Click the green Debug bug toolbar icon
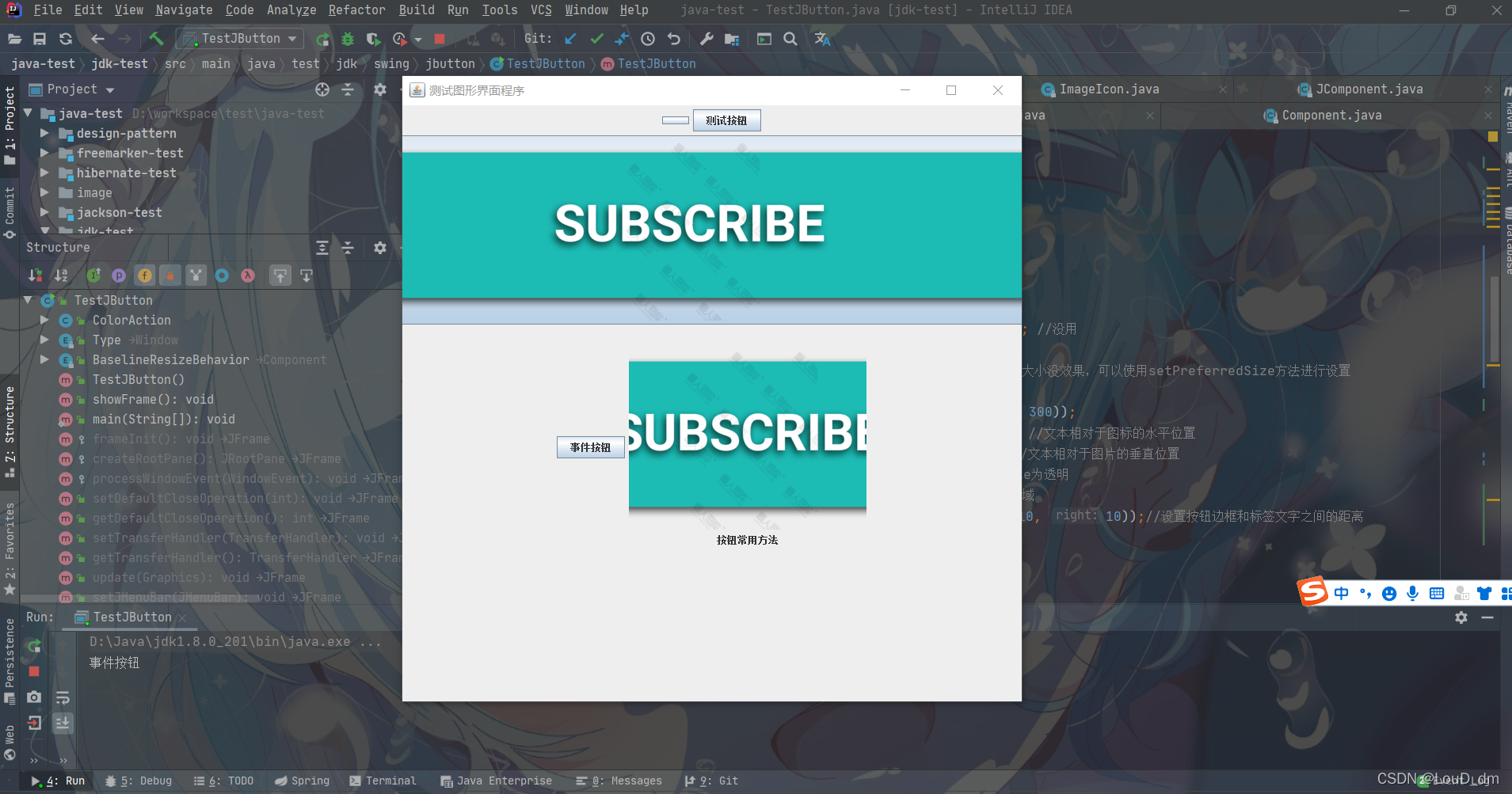1512x794 pixels. (x=348, y=39)
